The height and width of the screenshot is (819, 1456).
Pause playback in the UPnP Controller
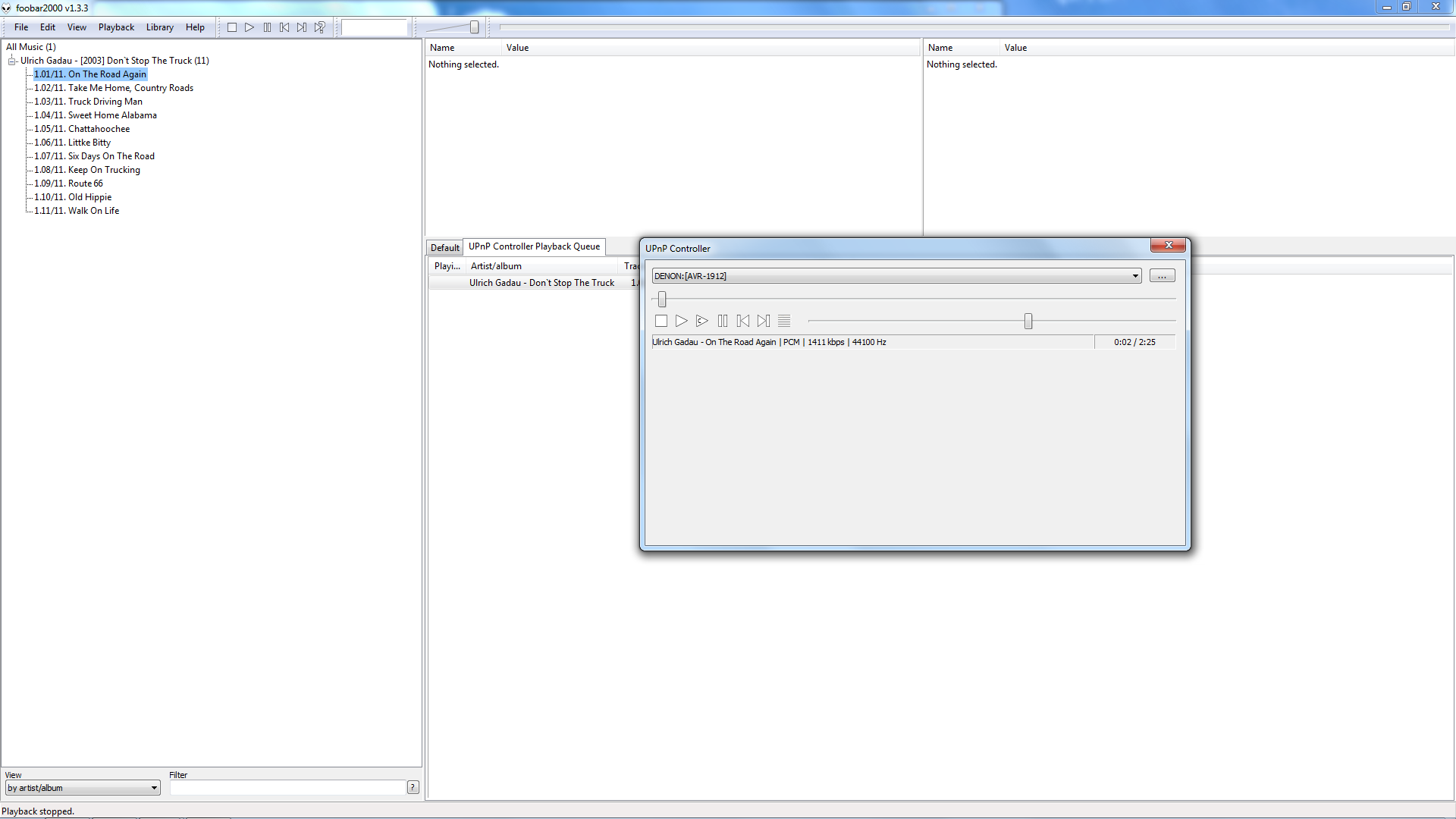[723, 321]
